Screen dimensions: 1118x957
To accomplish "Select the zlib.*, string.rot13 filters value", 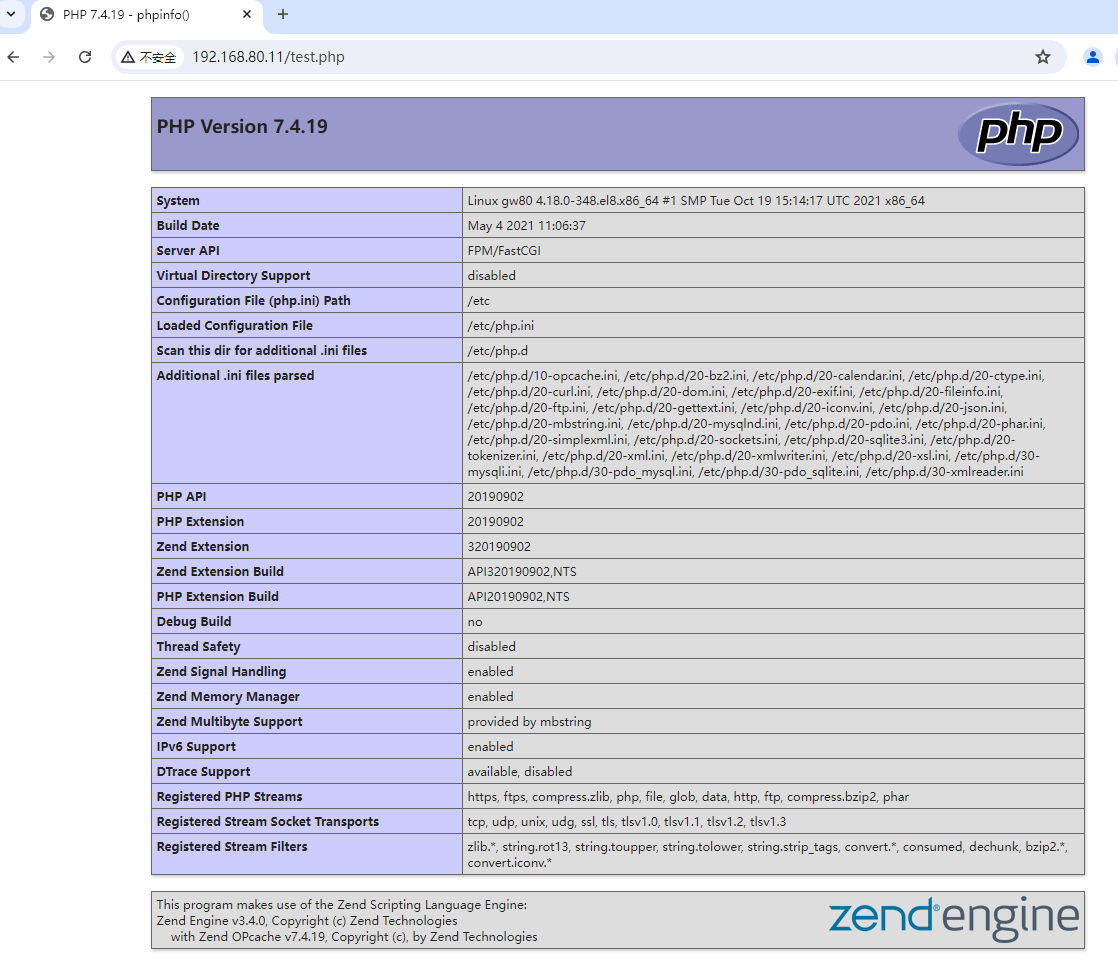I will (767, 854).
